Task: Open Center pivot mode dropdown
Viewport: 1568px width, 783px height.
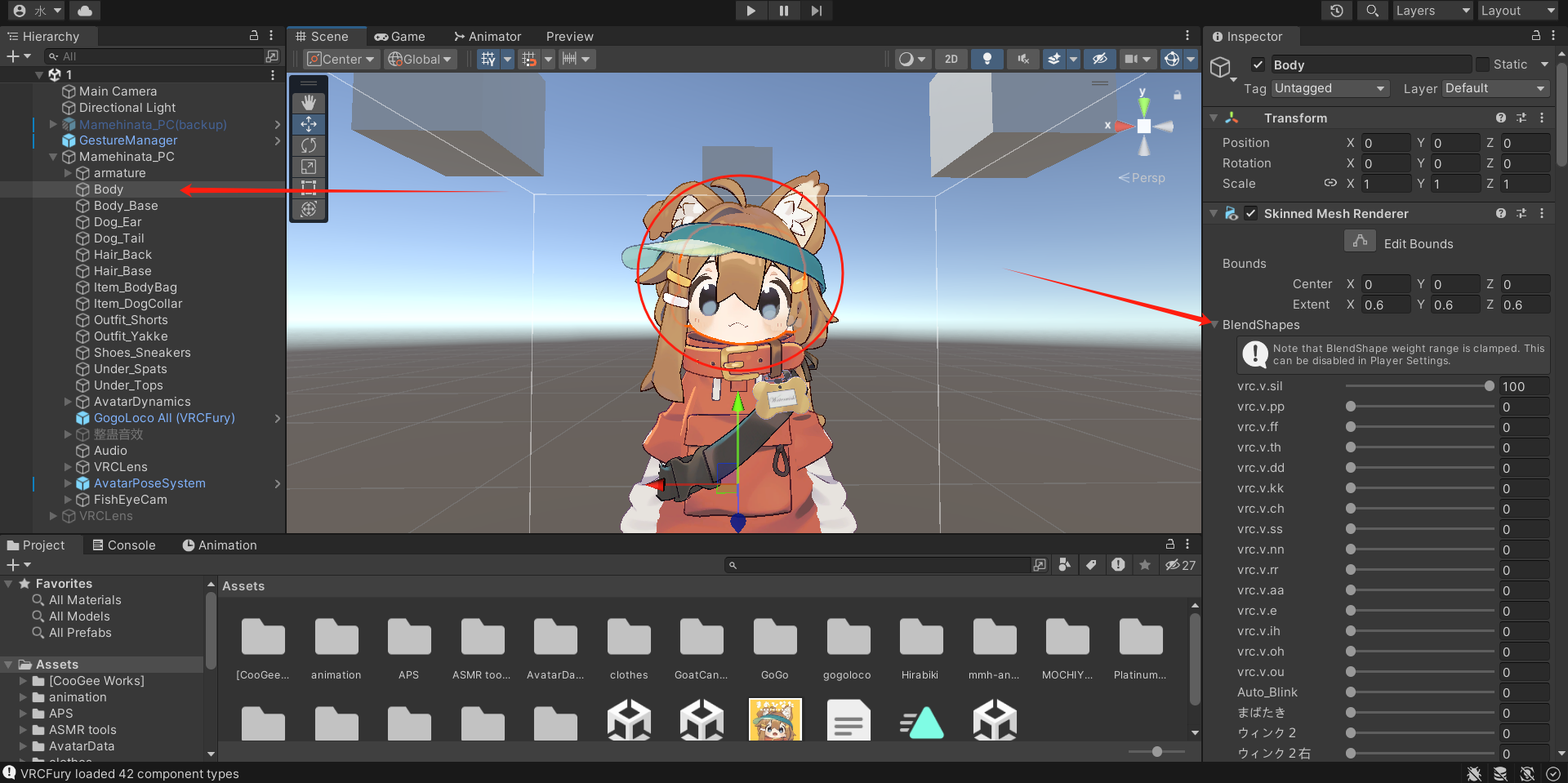Action: (x=342, y=59)
